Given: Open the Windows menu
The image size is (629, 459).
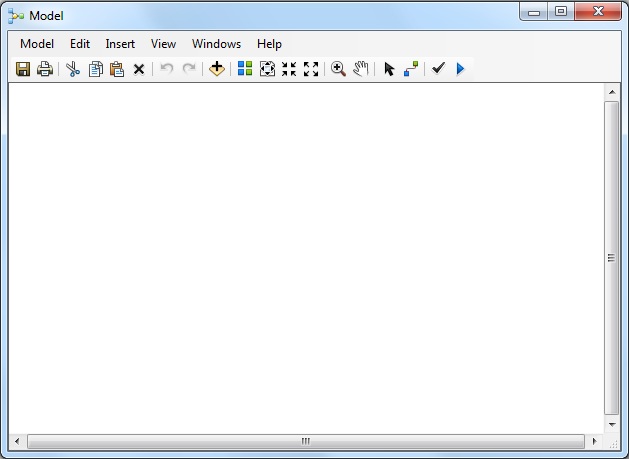Looking at the screenshot, I should [x=216, y=44].
